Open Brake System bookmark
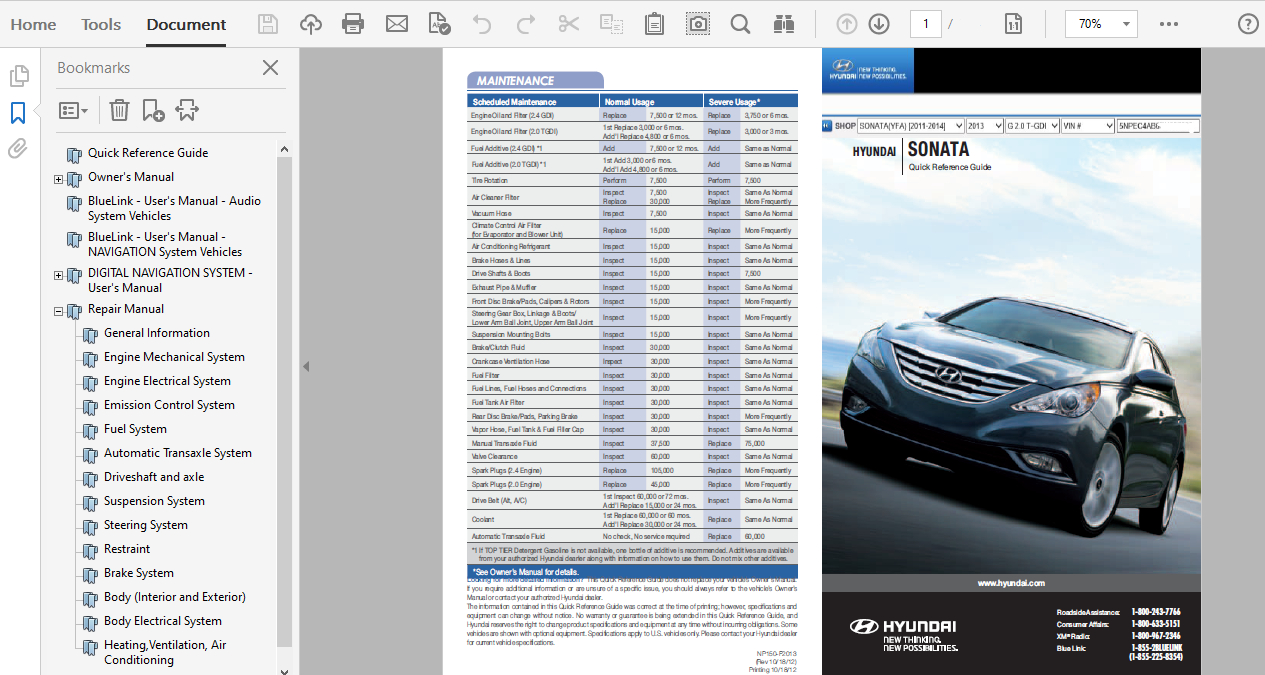This screenshot has height=675, width=1265. (139, 573)
